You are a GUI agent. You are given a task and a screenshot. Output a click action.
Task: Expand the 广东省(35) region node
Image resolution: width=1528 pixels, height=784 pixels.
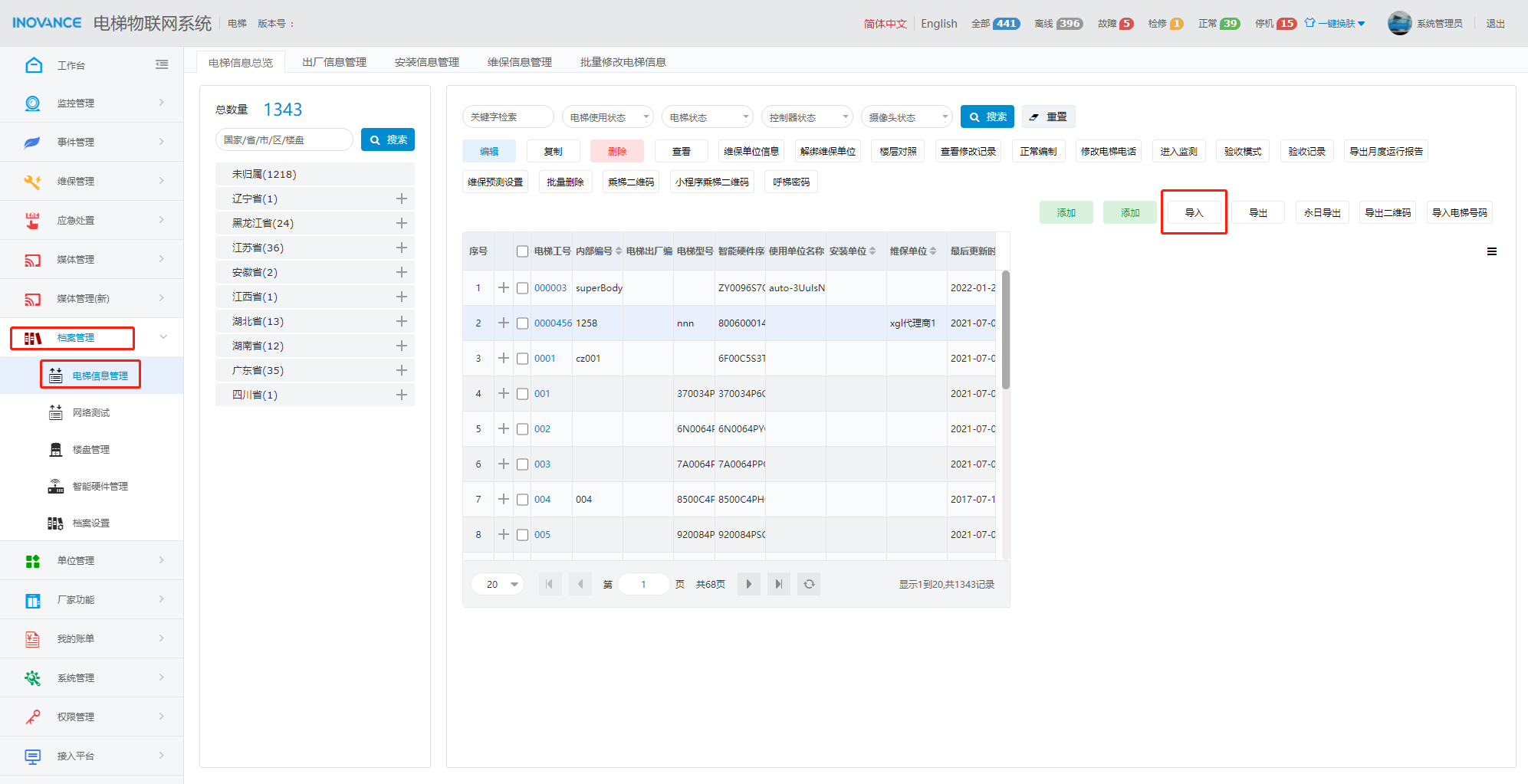coord(401,370)
